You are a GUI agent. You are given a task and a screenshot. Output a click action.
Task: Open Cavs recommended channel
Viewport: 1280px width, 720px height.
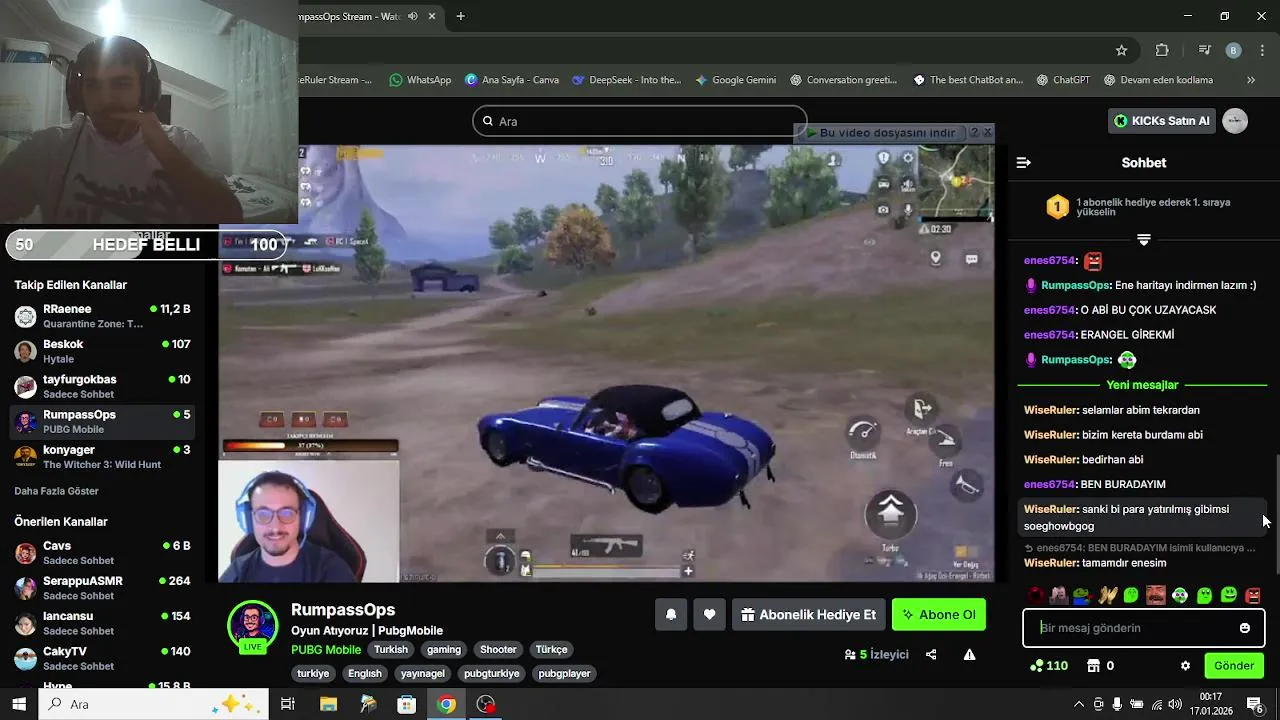coord(102,553)
